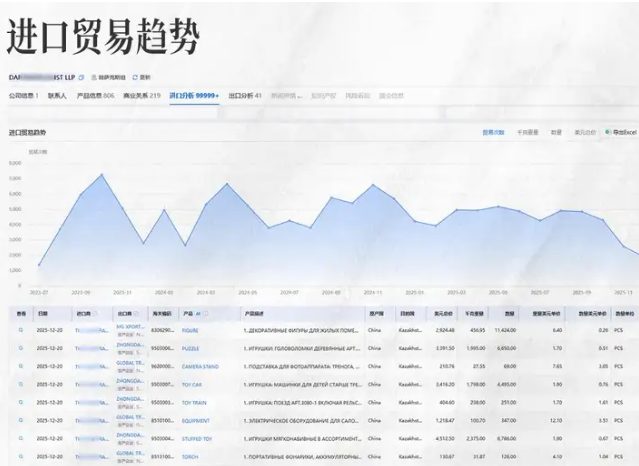Image resolution: width=639 pixels, height=466 pixels.
Task: Click the info icon in the 出口商 column header
Action: (135, 313)
